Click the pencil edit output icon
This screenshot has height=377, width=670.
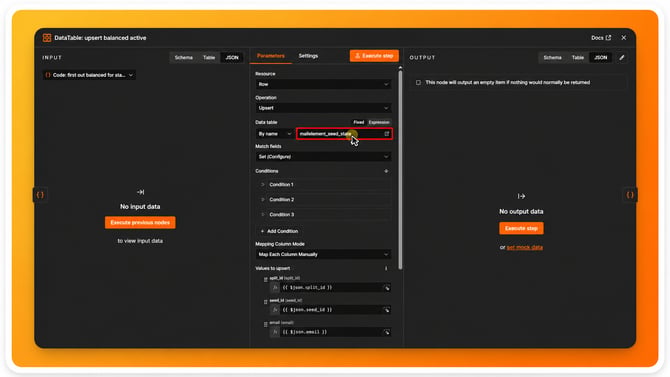click(622, 57)
